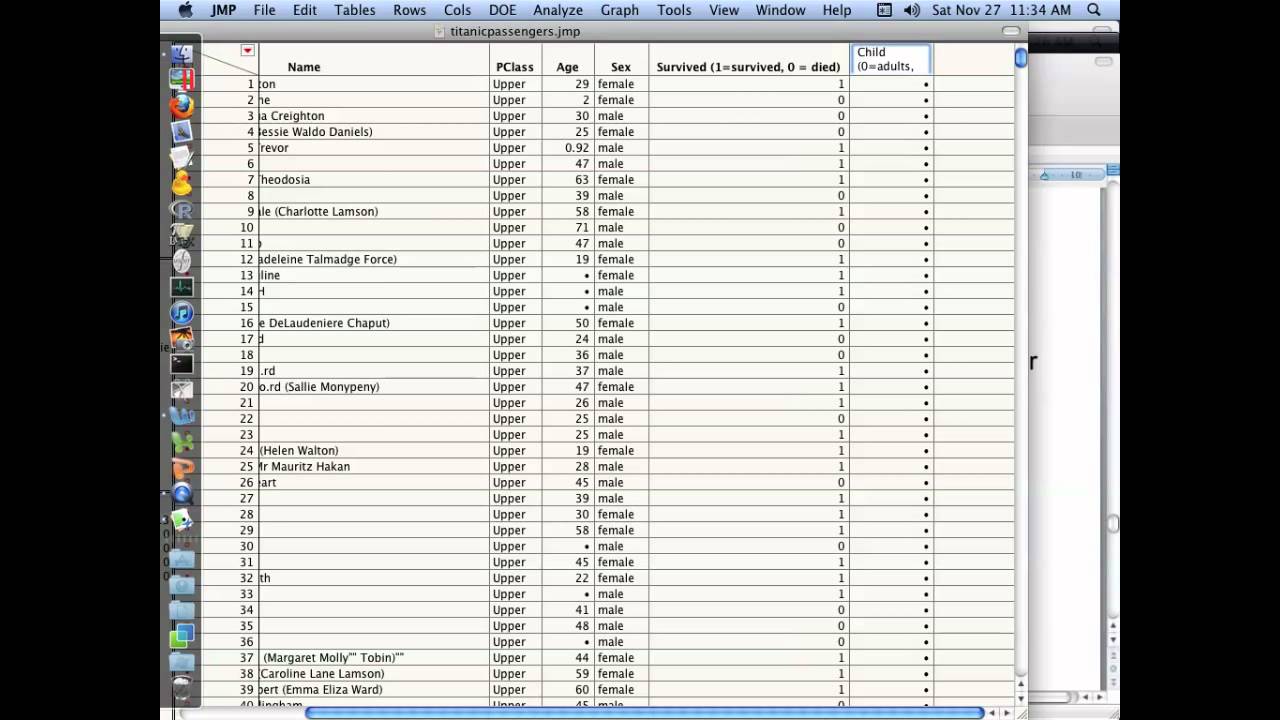
Task: Open Terminal from the Dock
Action: coord(181,365)
